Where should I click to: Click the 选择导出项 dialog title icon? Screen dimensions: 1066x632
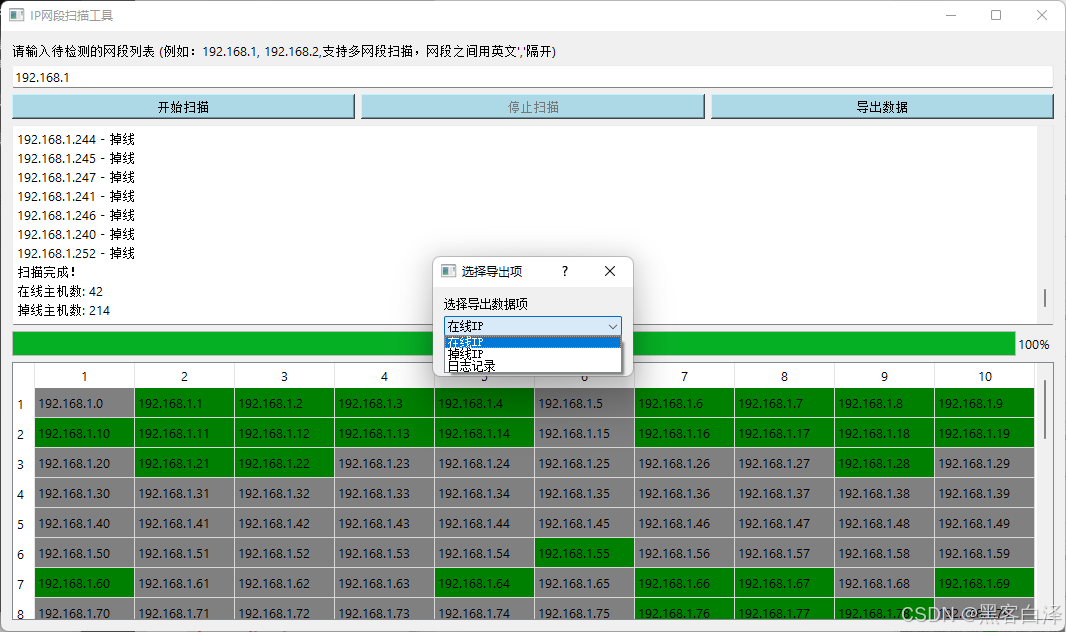[449, 271]
